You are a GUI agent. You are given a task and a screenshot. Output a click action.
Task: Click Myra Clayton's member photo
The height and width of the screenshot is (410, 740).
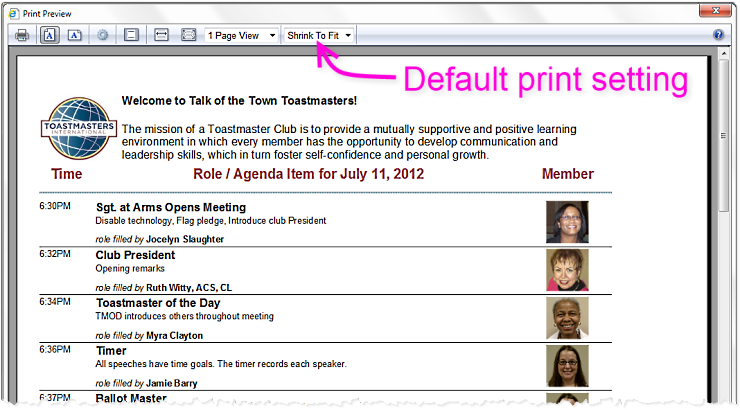(x=566, y=318)
